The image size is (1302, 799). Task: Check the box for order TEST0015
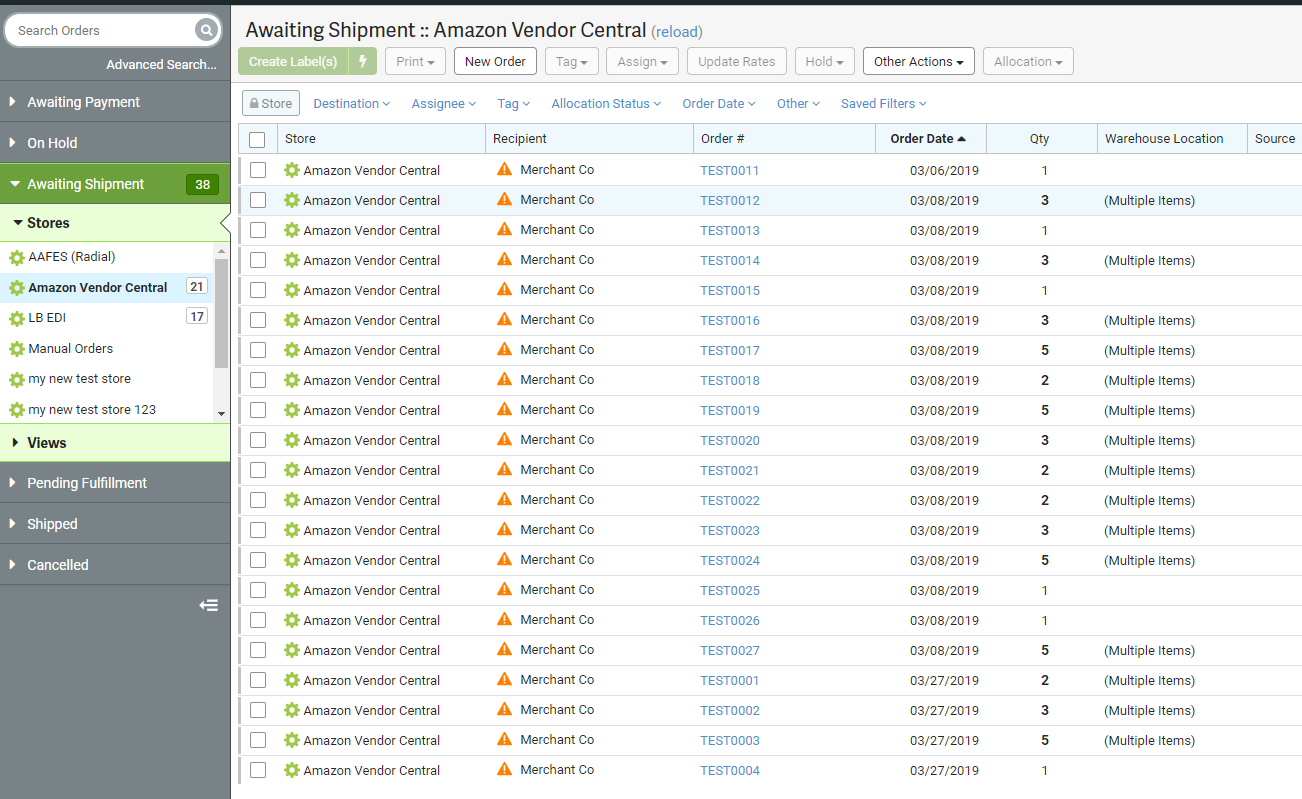pos(258,290)
